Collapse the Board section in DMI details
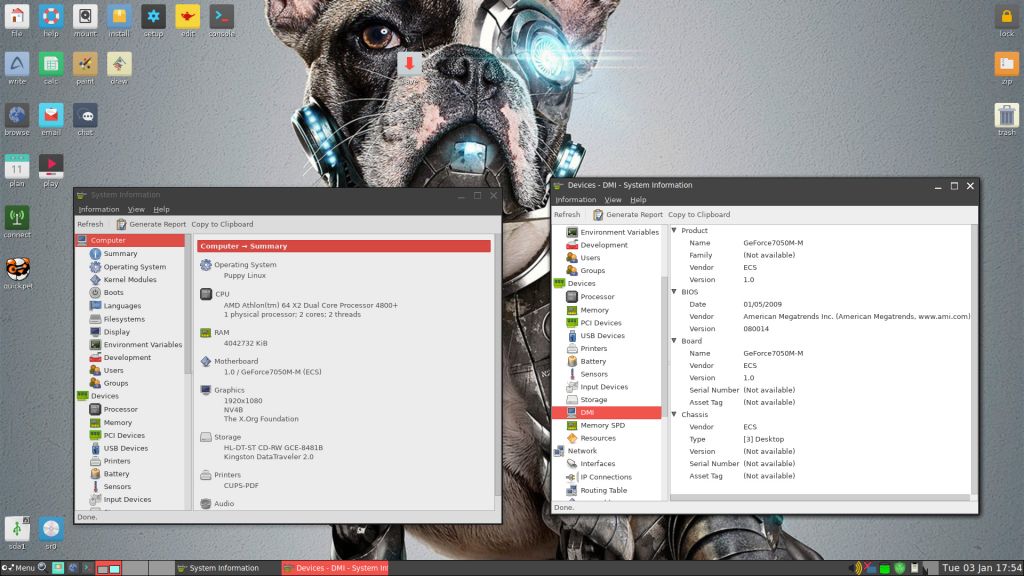Image resolution: width=1024 pixels, height=576 pixels. tap(675, 341)
